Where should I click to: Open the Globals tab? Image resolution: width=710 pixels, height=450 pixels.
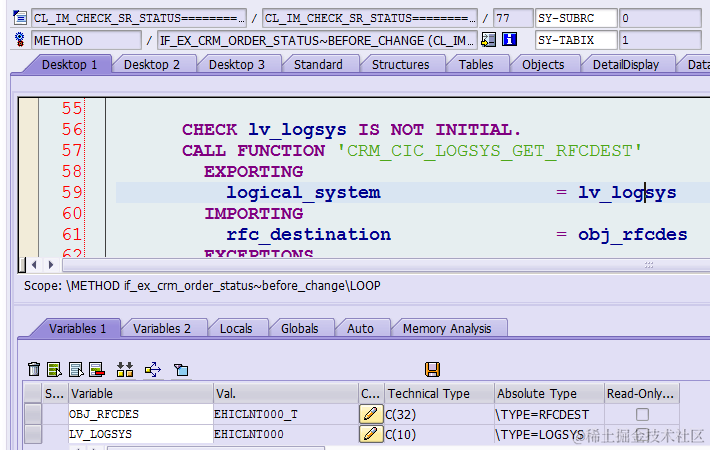300,328
